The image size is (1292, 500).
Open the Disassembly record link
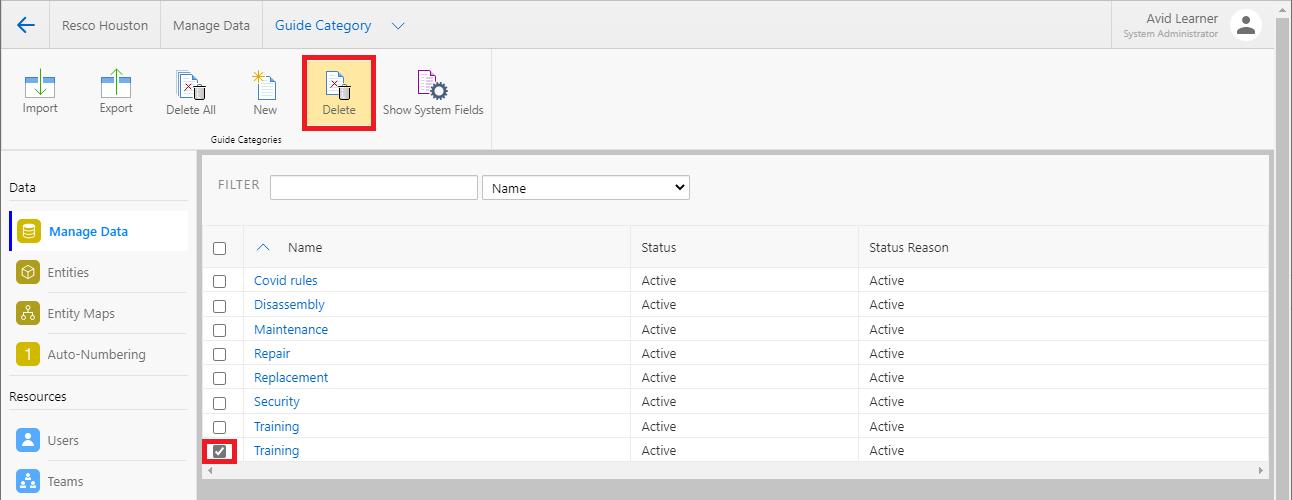pyautogui.click(x=289, y=305)
